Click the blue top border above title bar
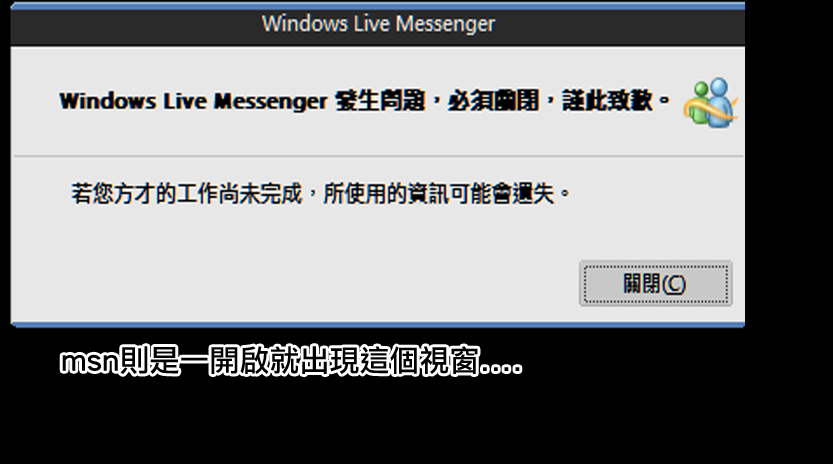 378,6
